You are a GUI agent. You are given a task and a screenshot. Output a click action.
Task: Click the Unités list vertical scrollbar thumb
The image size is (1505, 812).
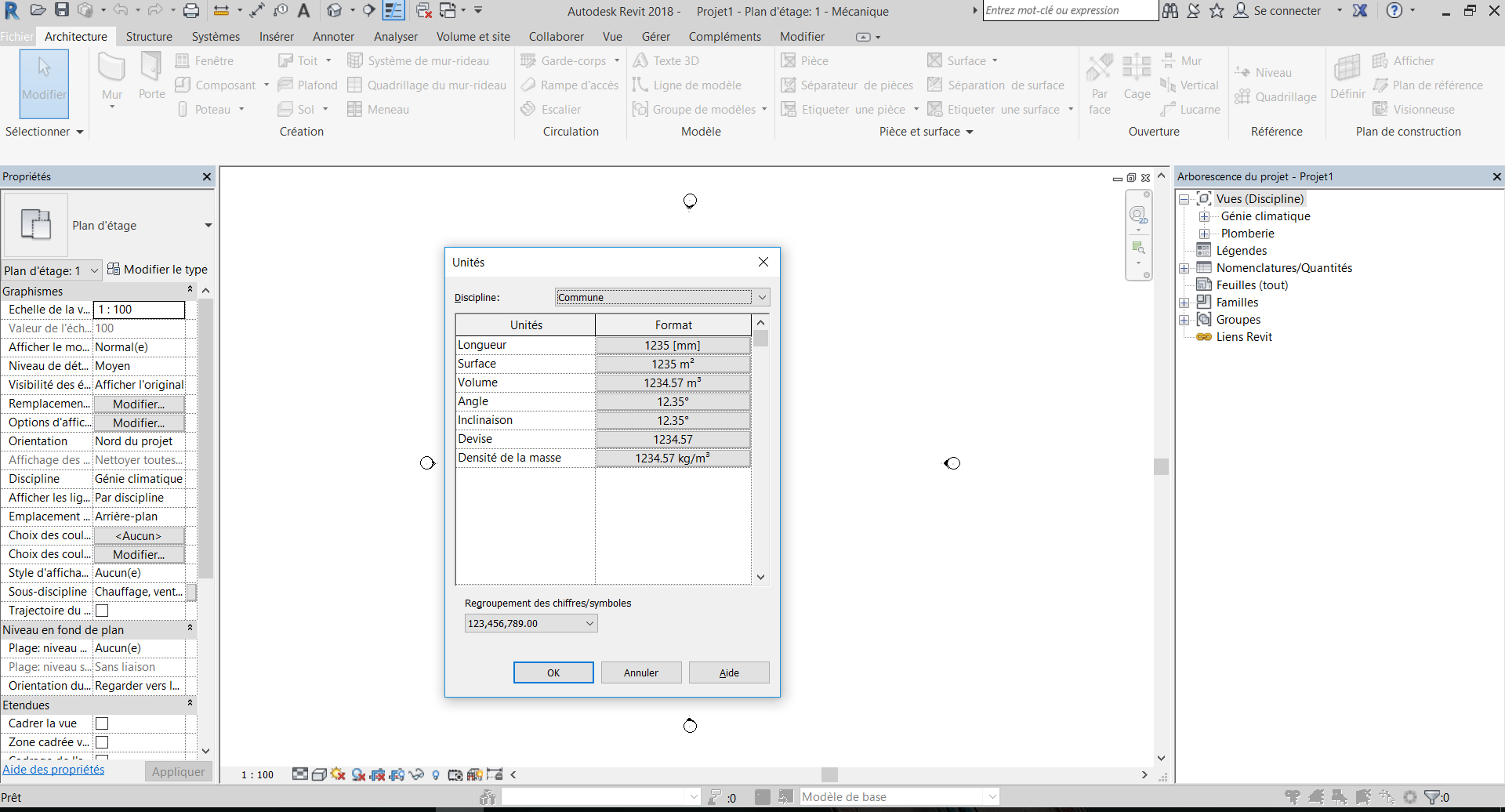coord(761,339)
